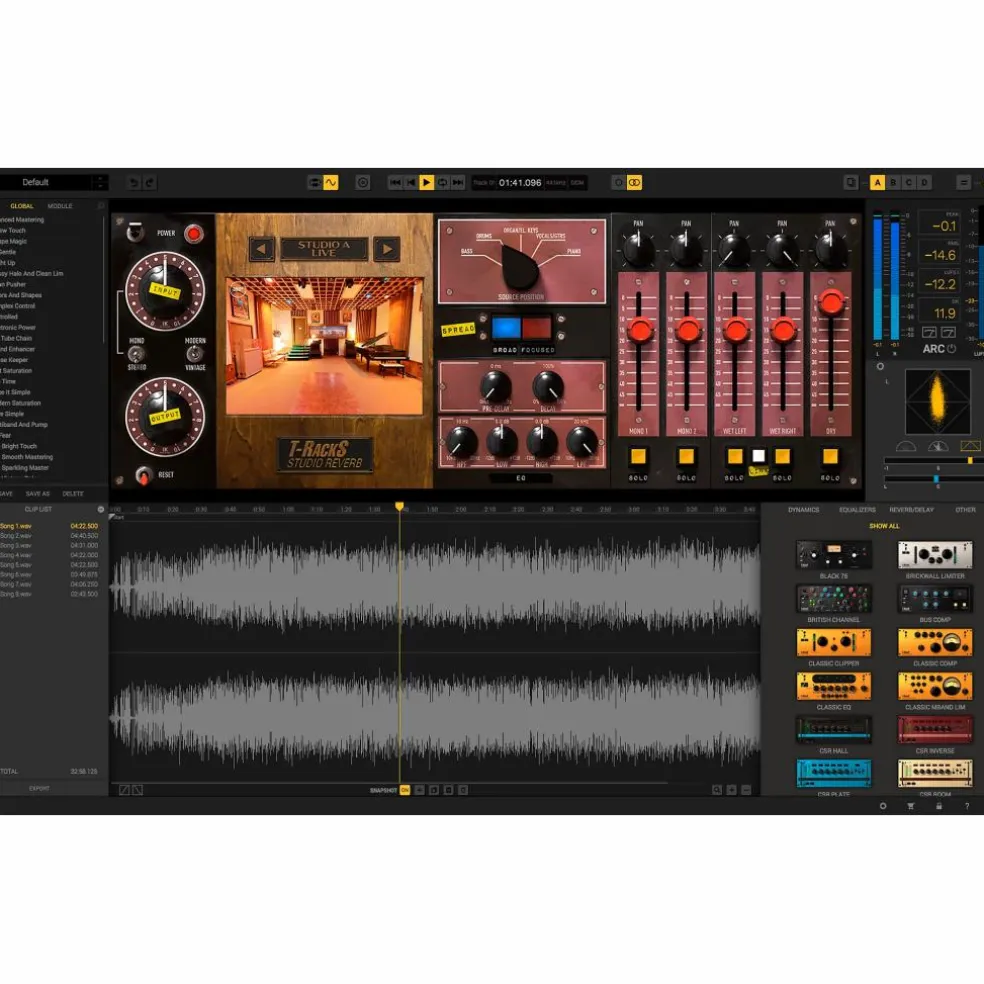Click the Pre-Delay knob
This screenshot has height=984, width=984.
(x=495, y=386)
